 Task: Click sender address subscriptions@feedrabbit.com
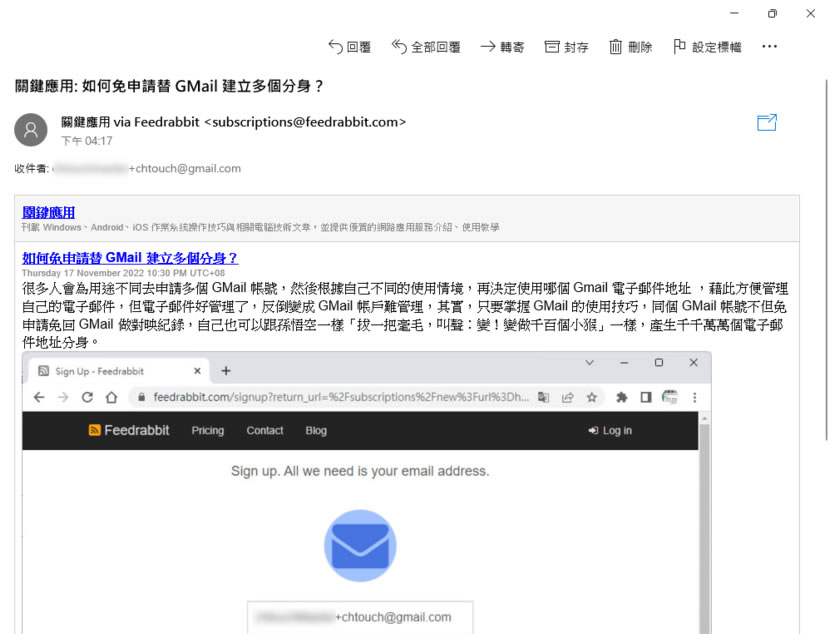pyautogui.click(x=305, y=122)
